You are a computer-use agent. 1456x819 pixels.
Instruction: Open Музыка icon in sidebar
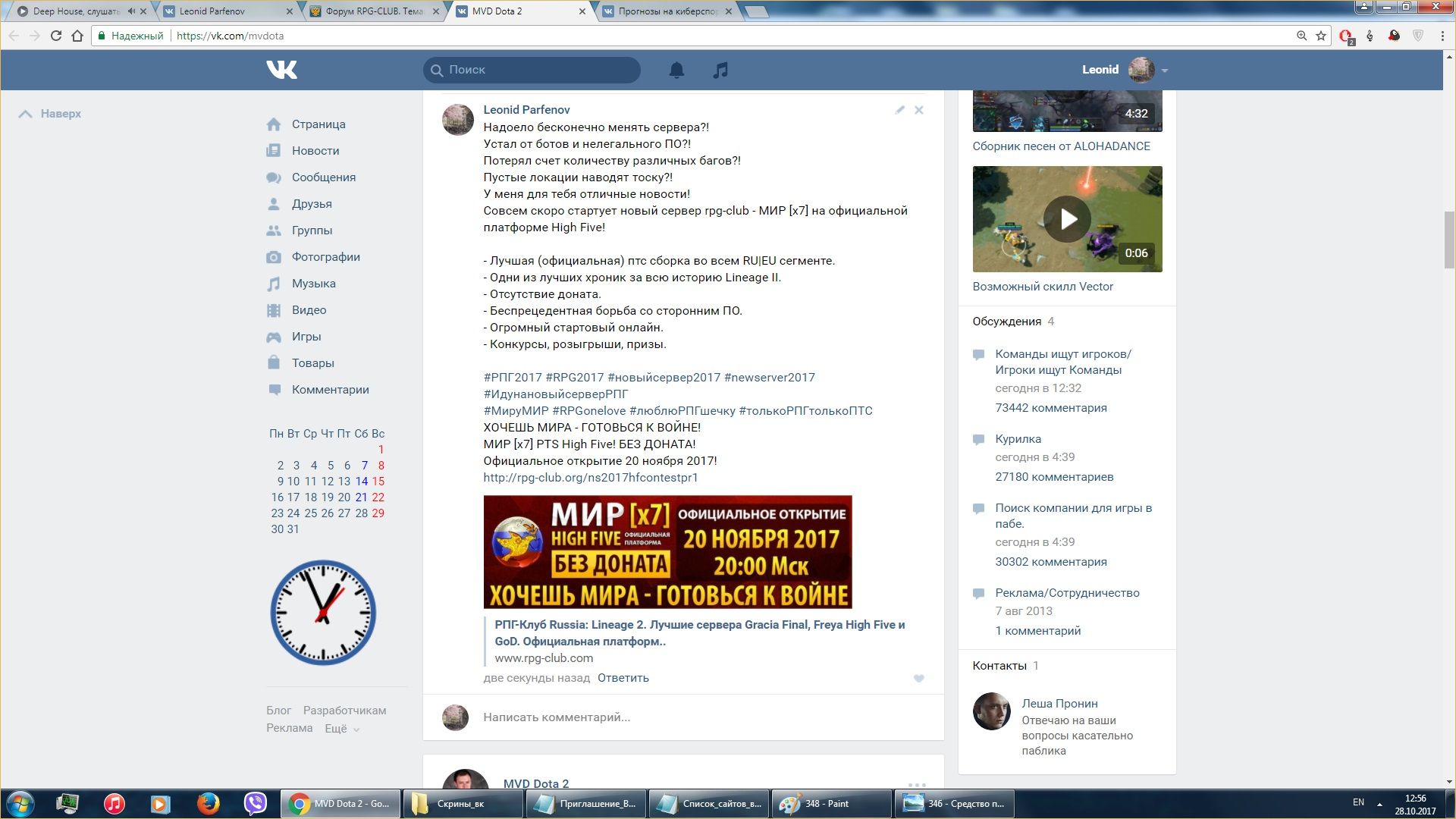[274, 284]
